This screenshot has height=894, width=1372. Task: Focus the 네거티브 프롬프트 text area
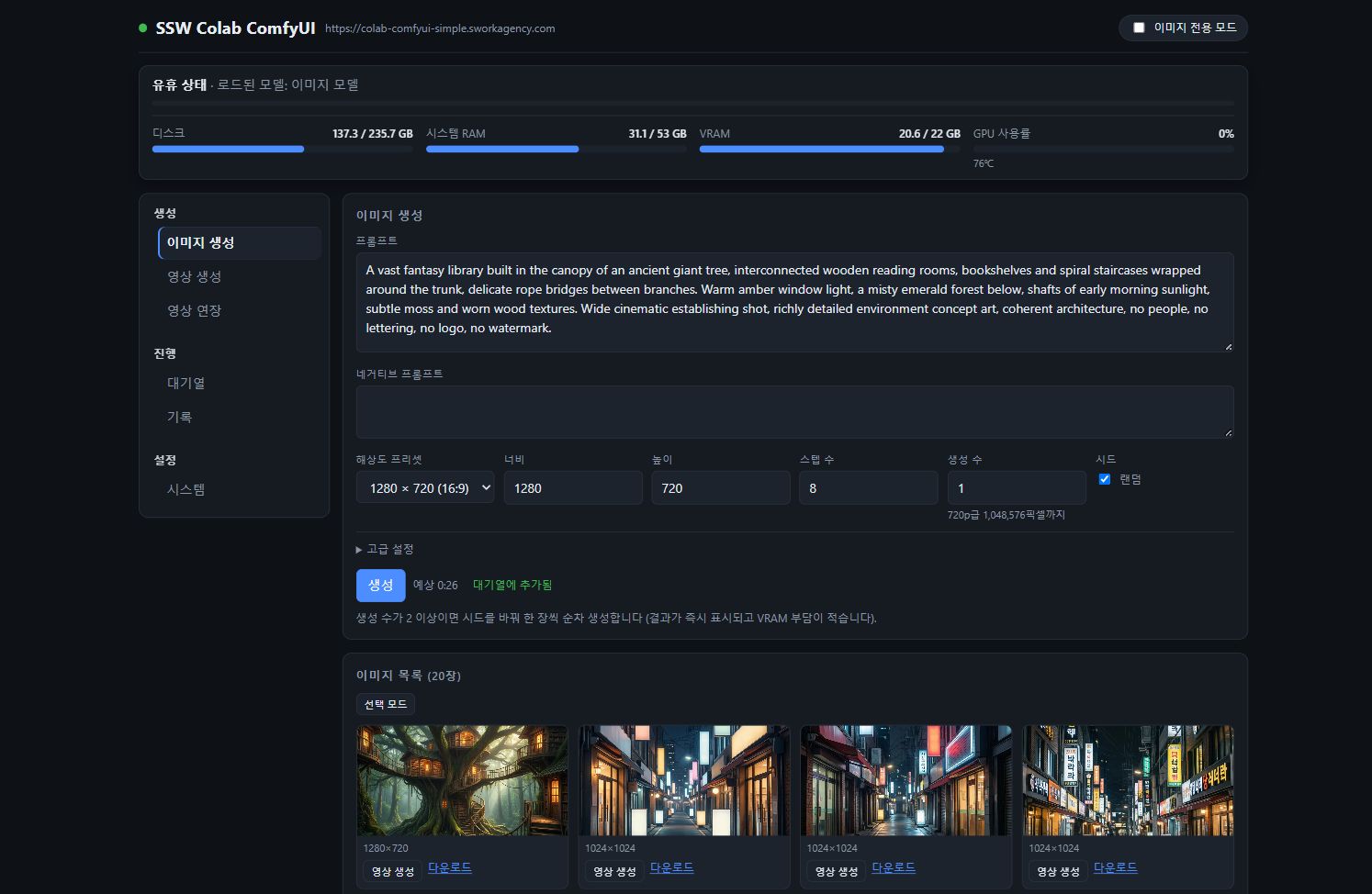pos(794,411)
